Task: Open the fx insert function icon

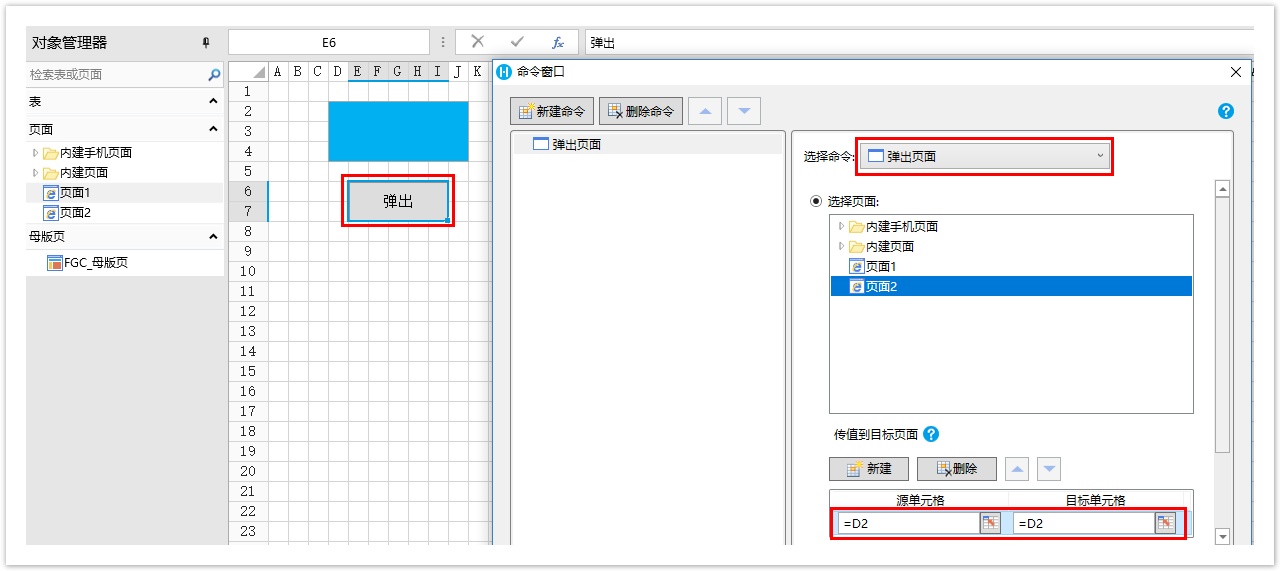Action: coord(558,42)
